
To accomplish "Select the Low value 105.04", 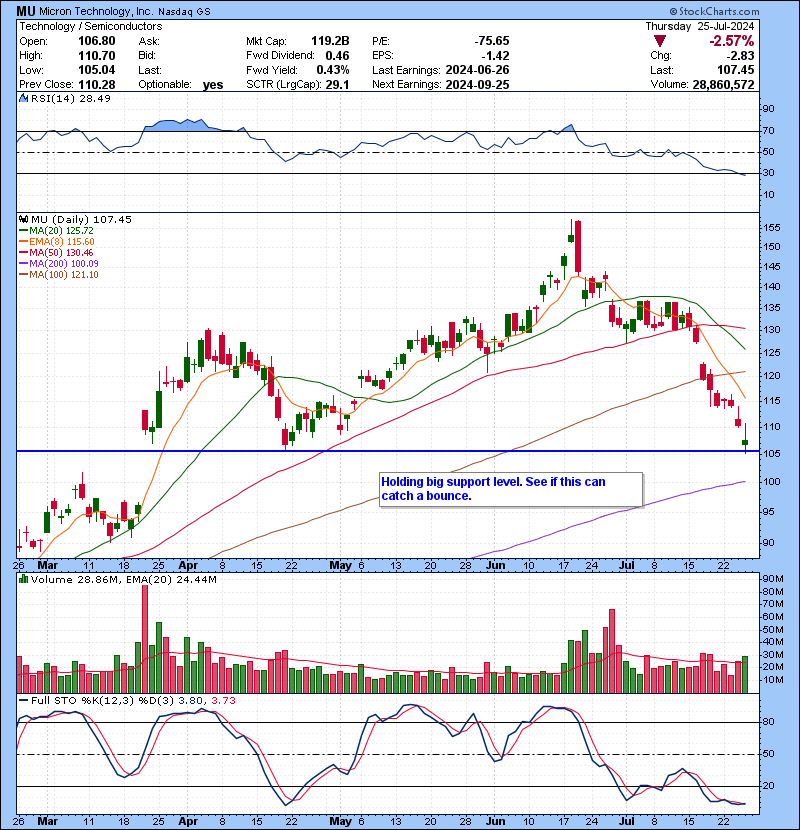I will (96, 70).
